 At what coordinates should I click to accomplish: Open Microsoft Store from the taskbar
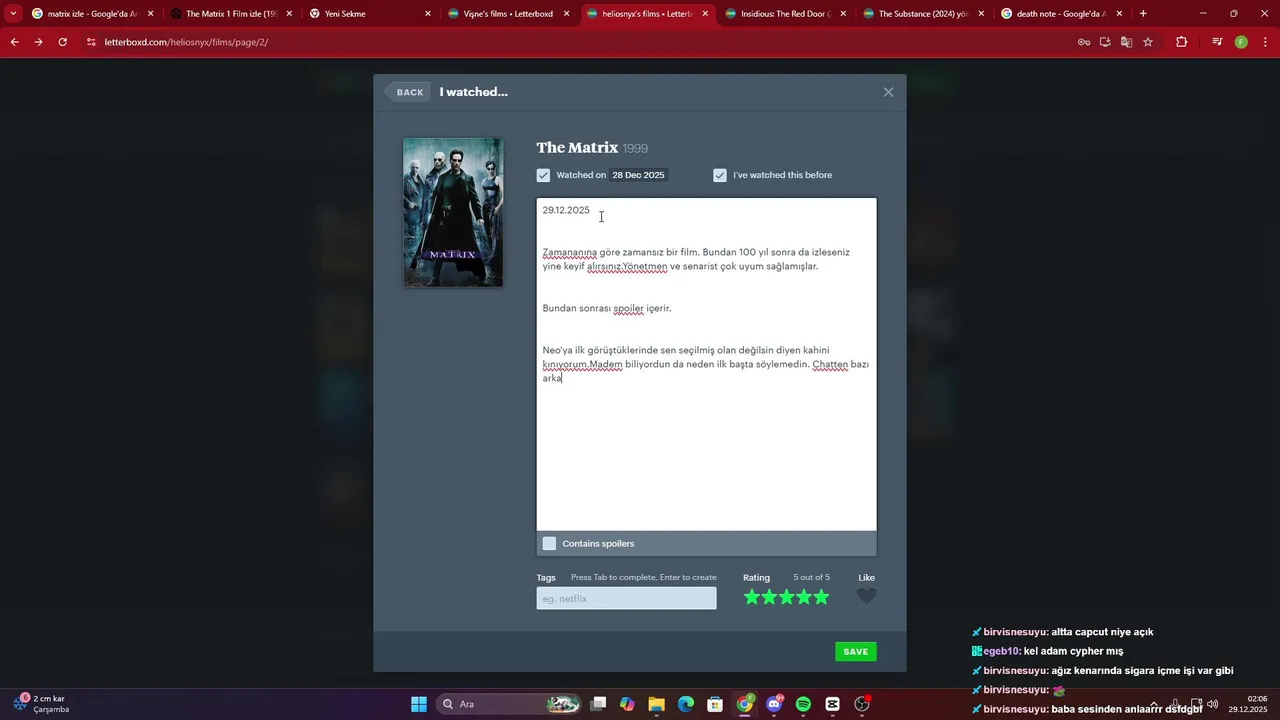[x=715, y=704]
